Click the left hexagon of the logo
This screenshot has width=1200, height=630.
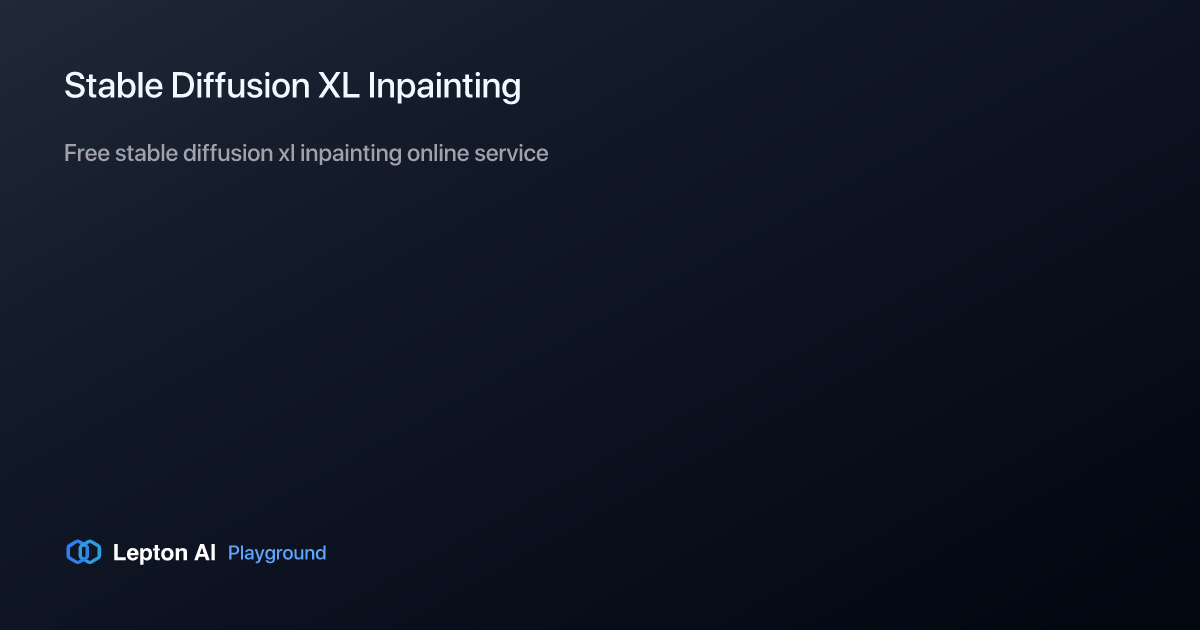tap(77, 552)
